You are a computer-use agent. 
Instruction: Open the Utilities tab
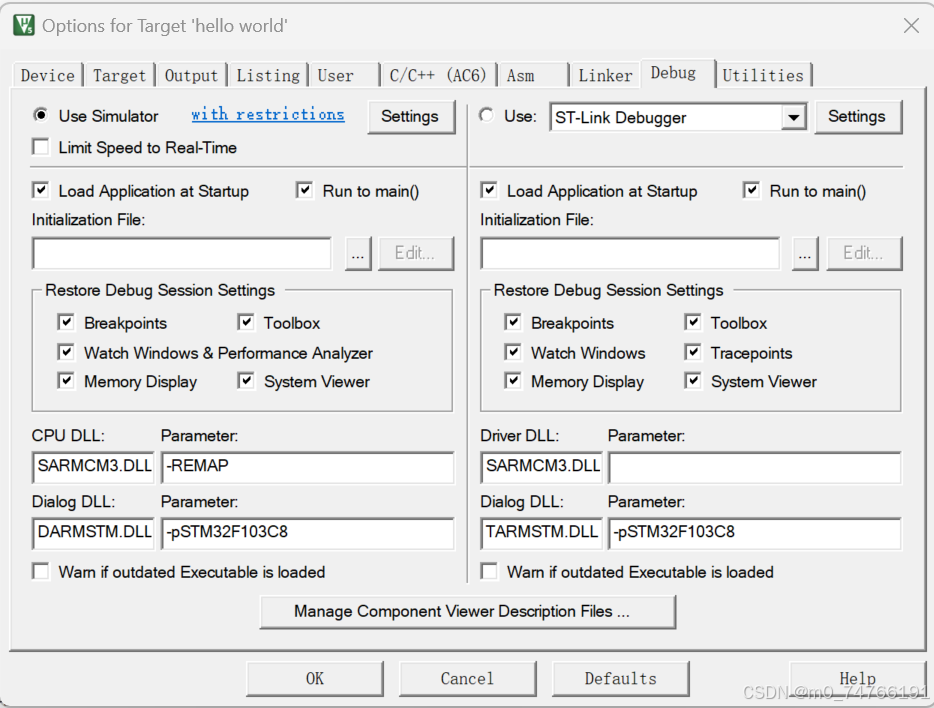(x=763, y=76)
